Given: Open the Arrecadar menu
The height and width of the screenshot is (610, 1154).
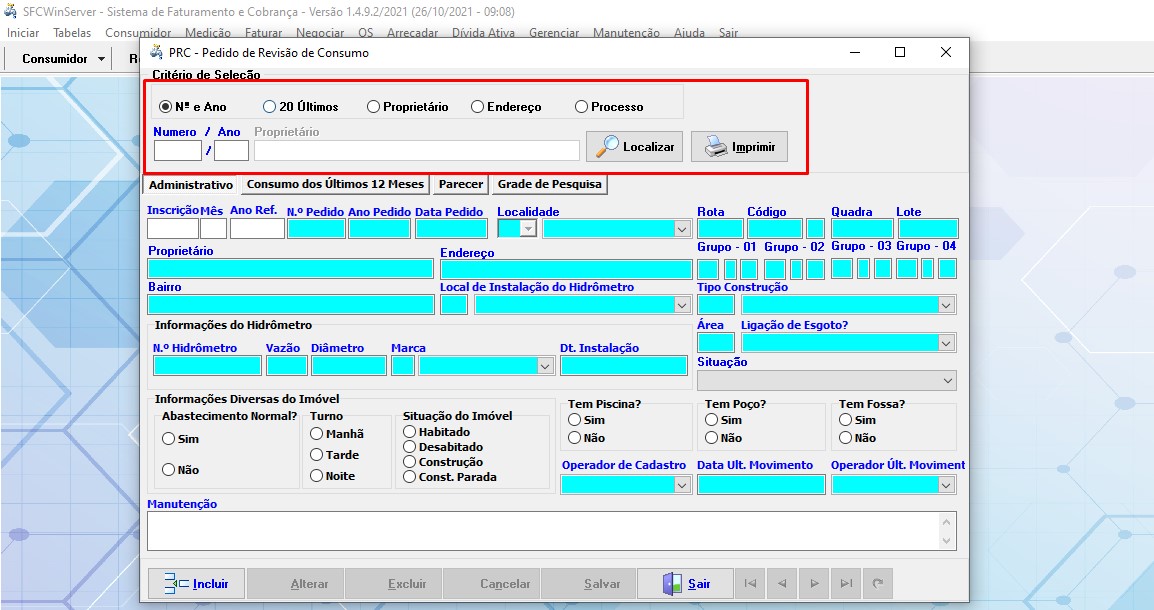Looking at the screenshot, I should click(x=412, y=33).
